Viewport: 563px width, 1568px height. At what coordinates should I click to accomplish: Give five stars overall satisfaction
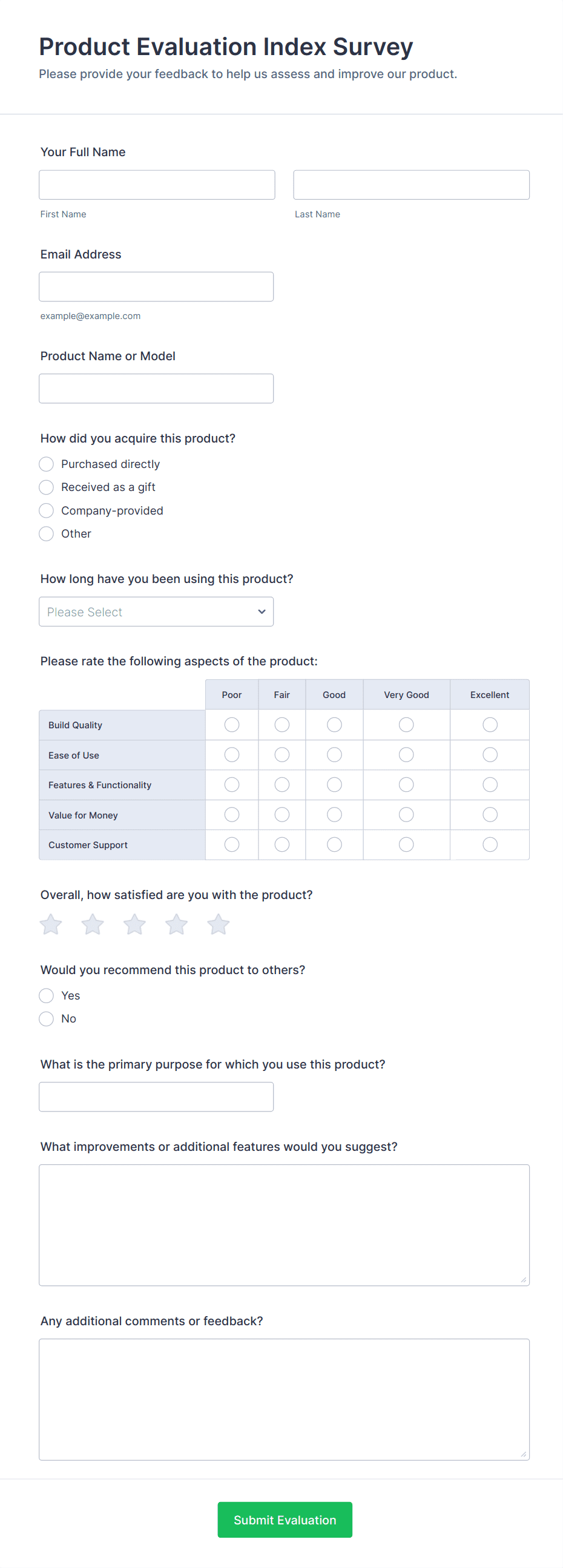click(x=218, y=924)
